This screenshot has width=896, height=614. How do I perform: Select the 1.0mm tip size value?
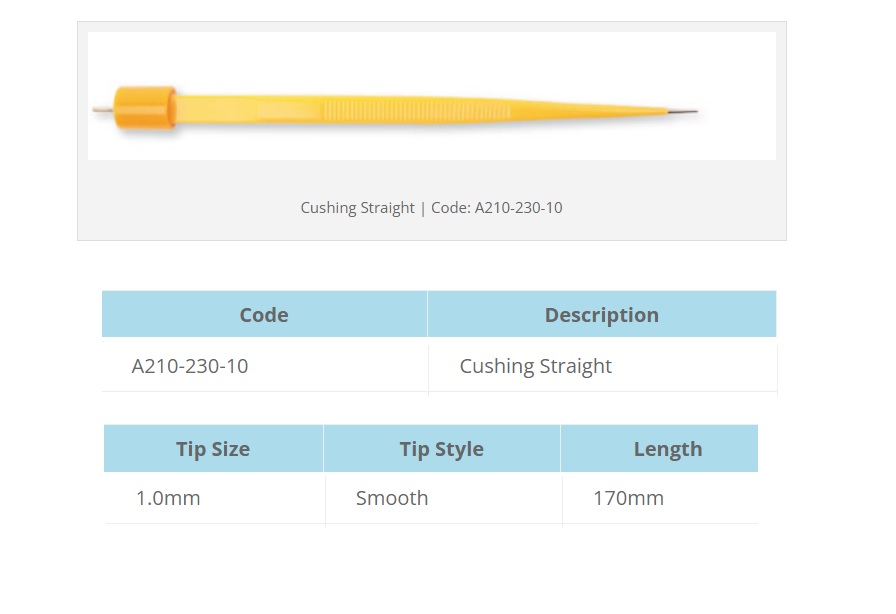coord(168,498)
